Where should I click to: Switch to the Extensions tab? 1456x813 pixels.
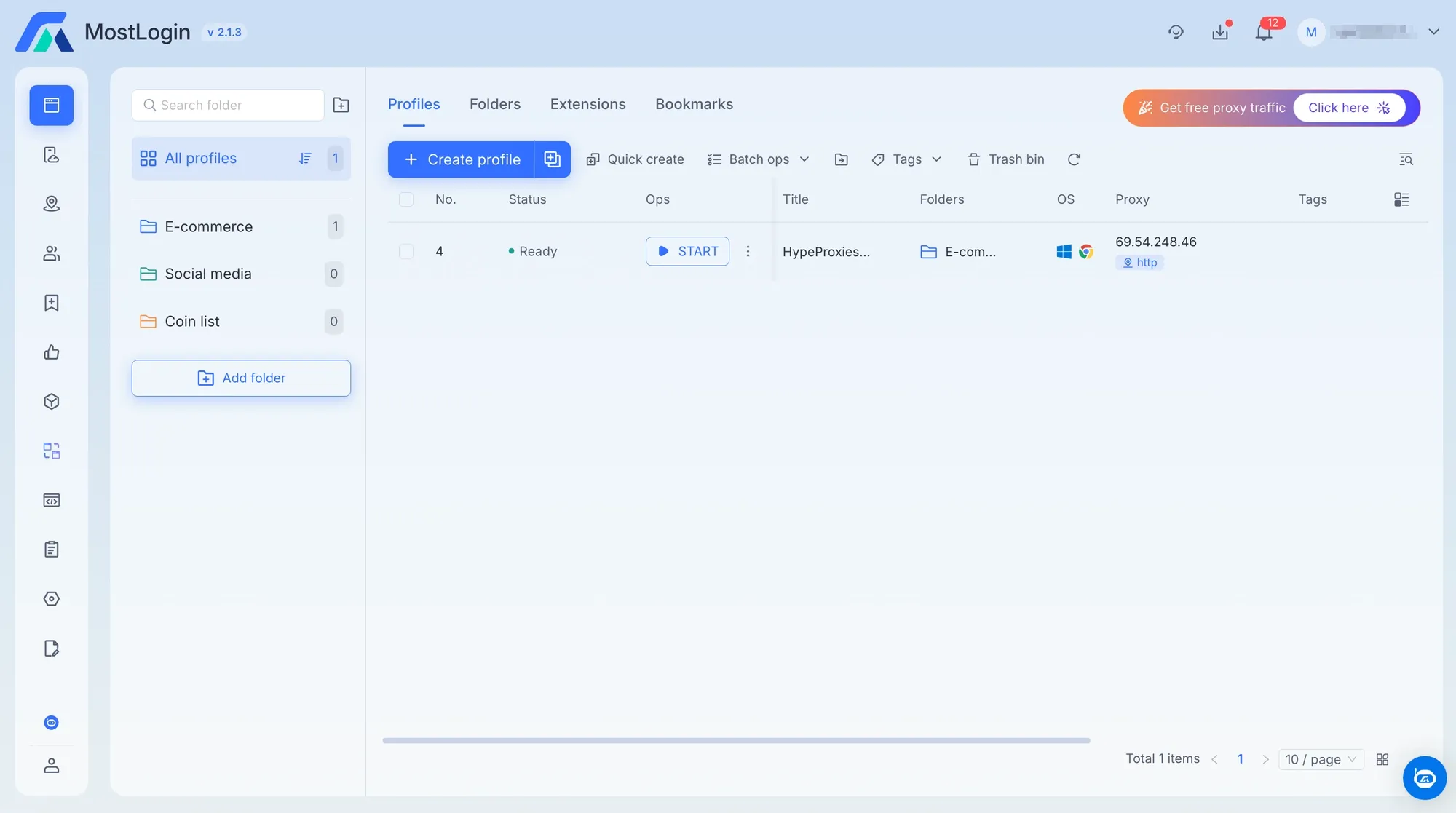click(x=587, y=104)
